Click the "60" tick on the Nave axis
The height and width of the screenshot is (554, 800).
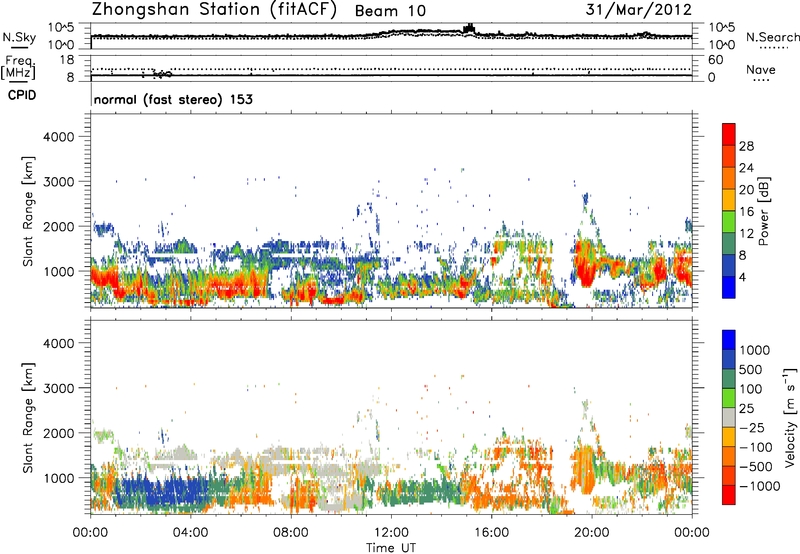[x=715, y=60]
